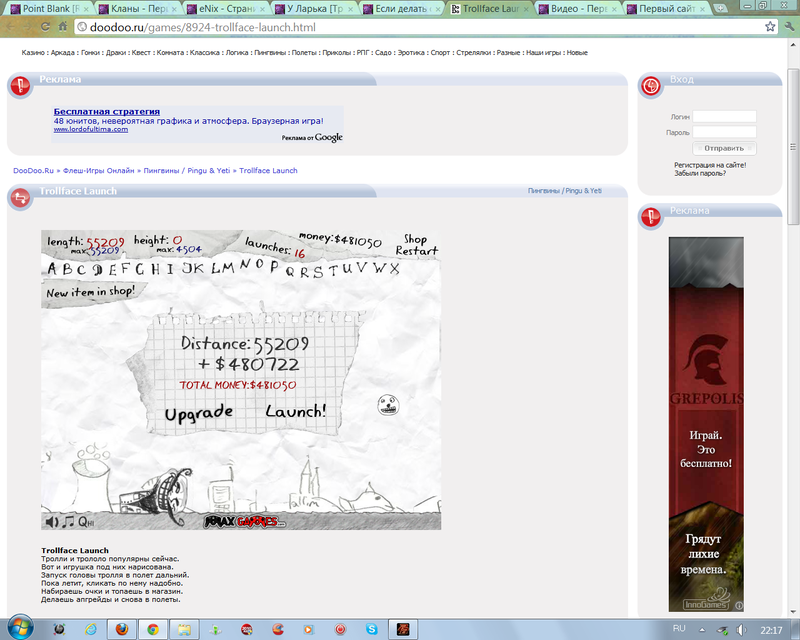800x640 pixels.
Task: Open the Аркада category
Action: pyautogui.click(x=62, y=53)
